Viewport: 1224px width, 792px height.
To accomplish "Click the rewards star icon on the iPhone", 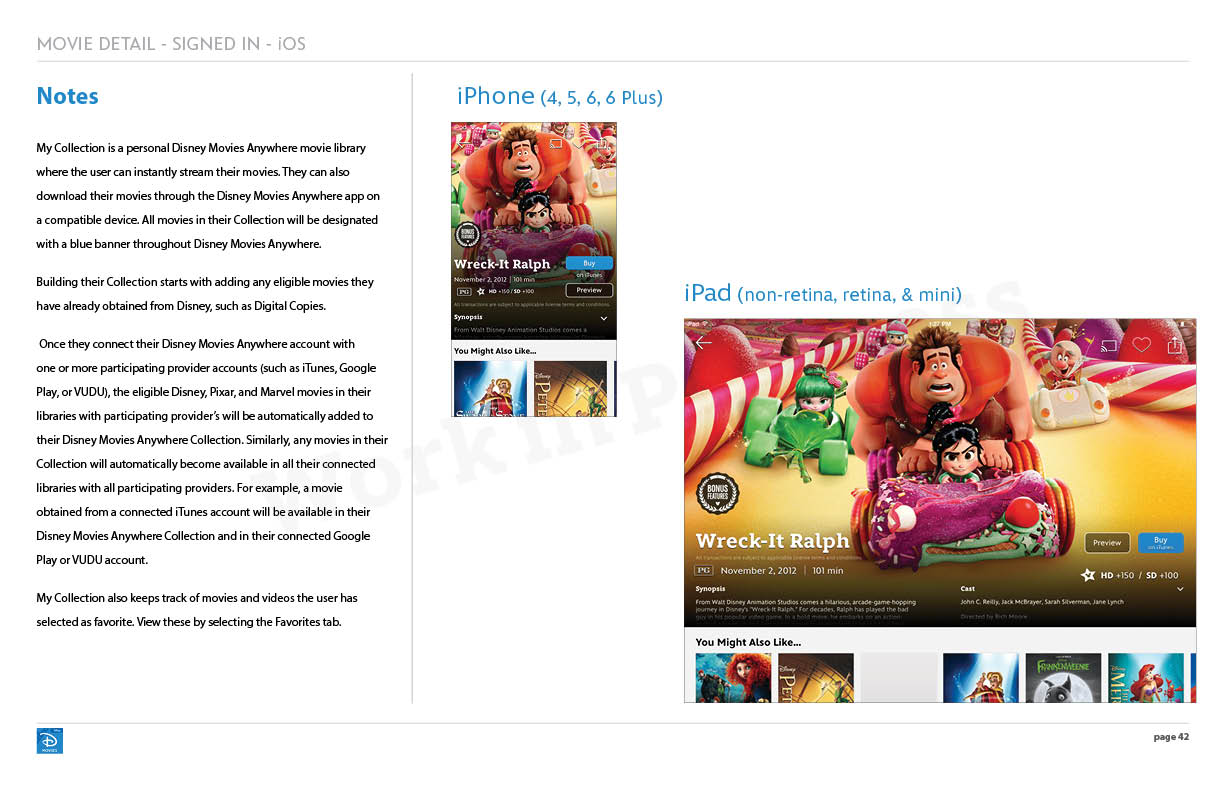I will point(481,292).
